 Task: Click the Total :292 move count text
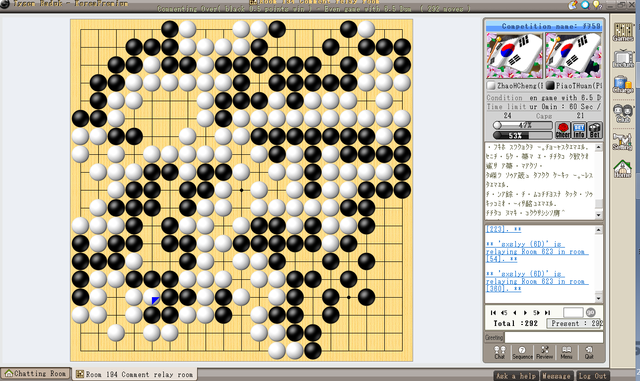(515, 323)
